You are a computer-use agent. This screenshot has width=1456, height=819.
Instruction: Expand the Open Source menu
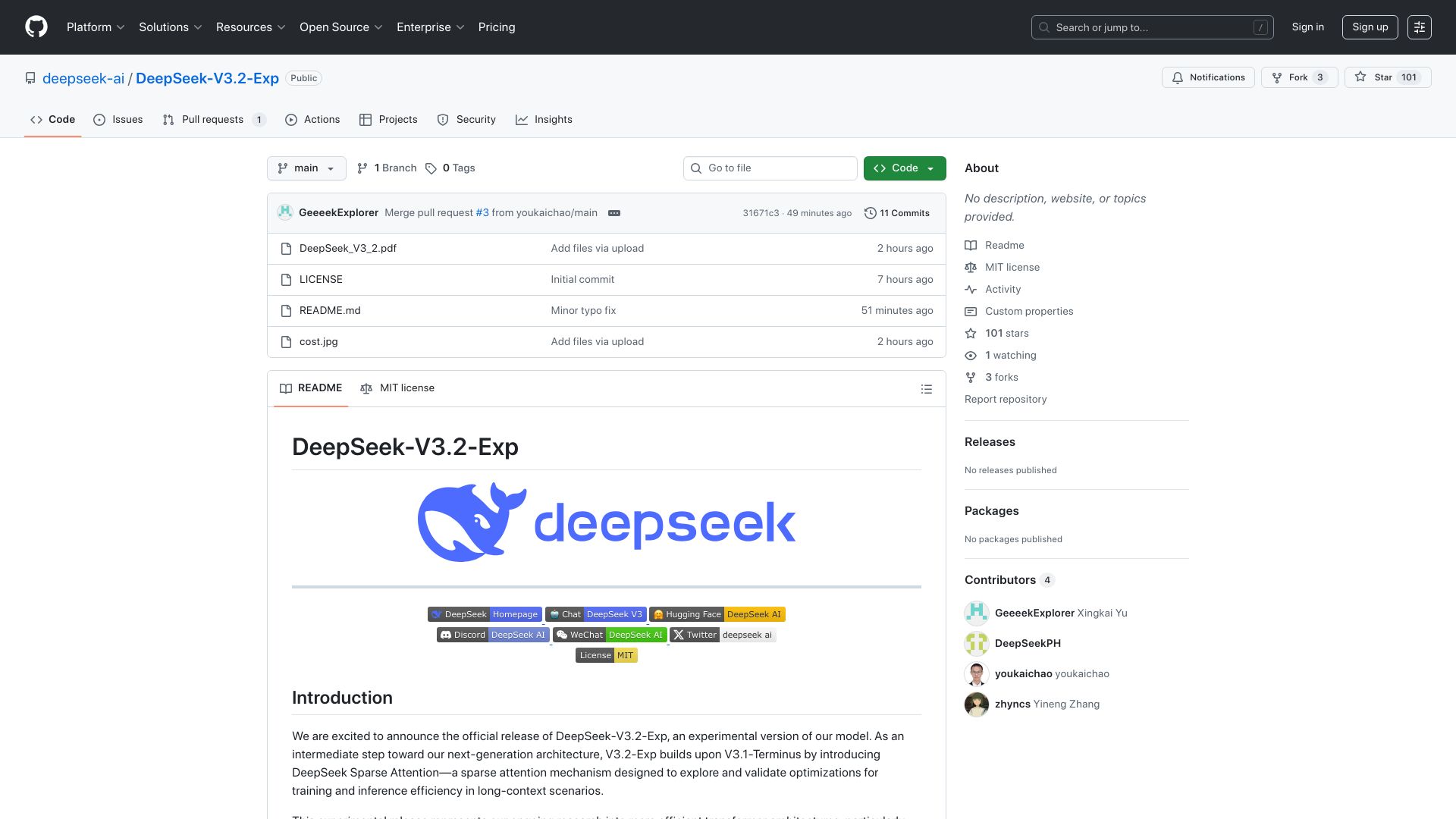click(341, 27)
